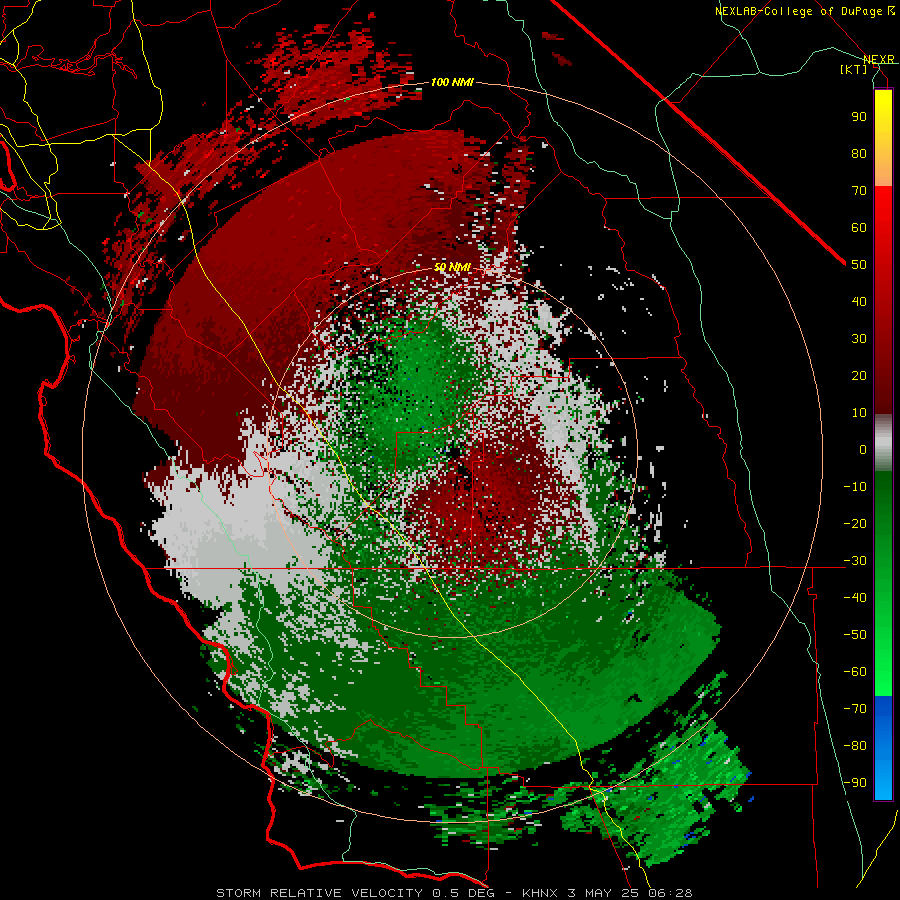The width and height of the screenshot is (900, 900).
Task: Click the -80 value on velocity scale
Action: 855,746
